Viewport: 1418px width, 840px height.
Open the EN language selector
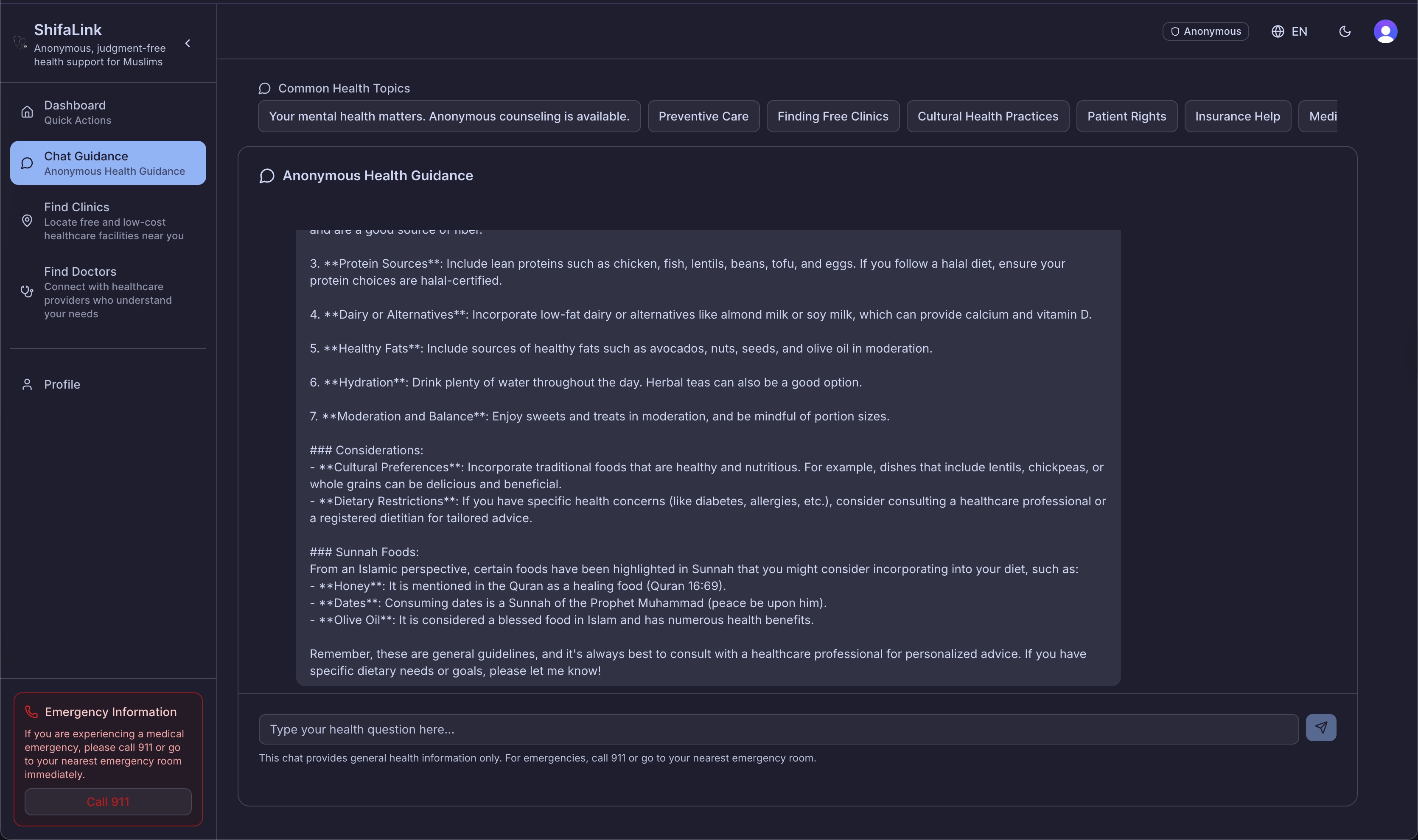click(1298, 32)
